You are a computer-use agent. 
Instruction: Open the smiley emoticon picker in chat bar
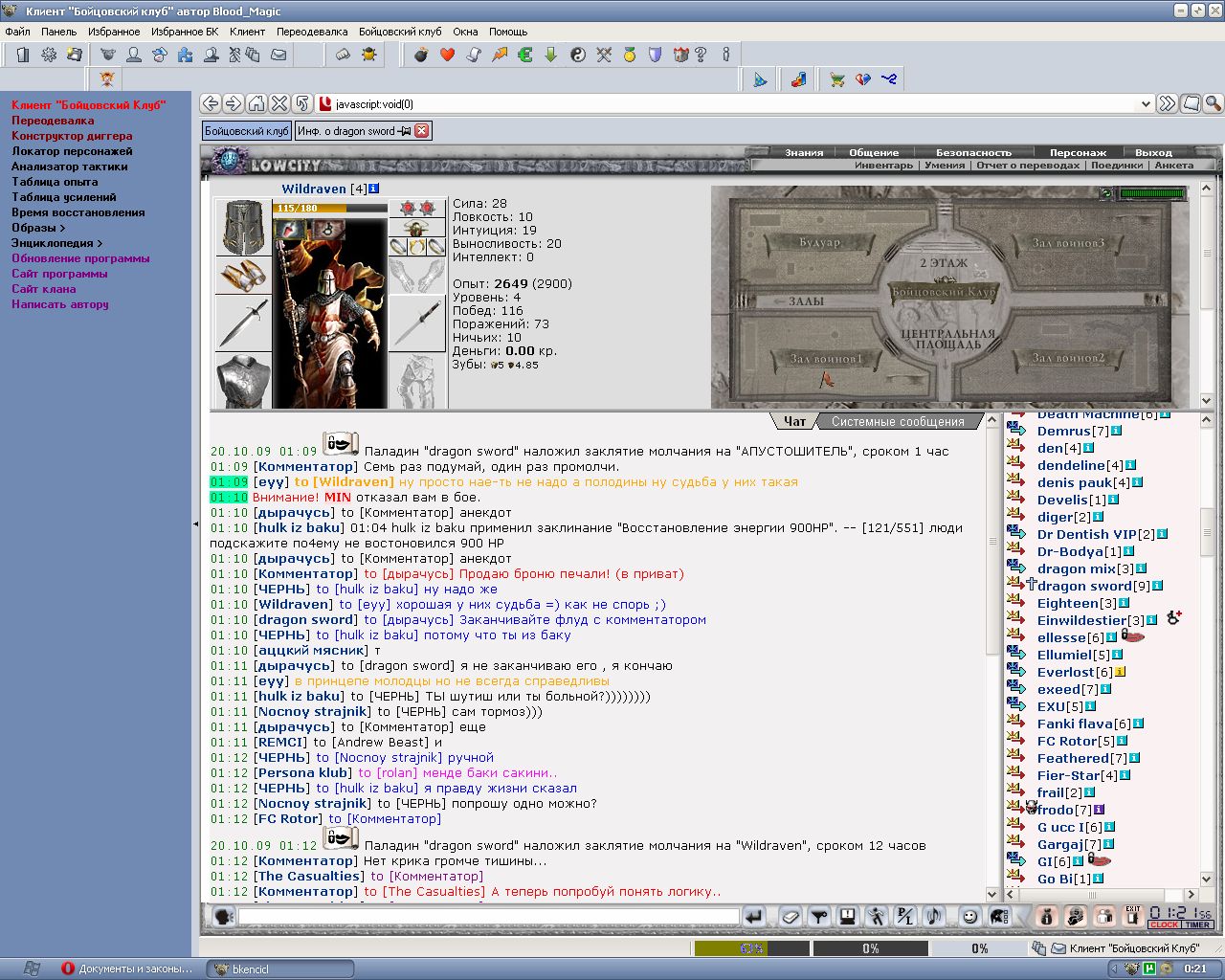pos(969,917)
